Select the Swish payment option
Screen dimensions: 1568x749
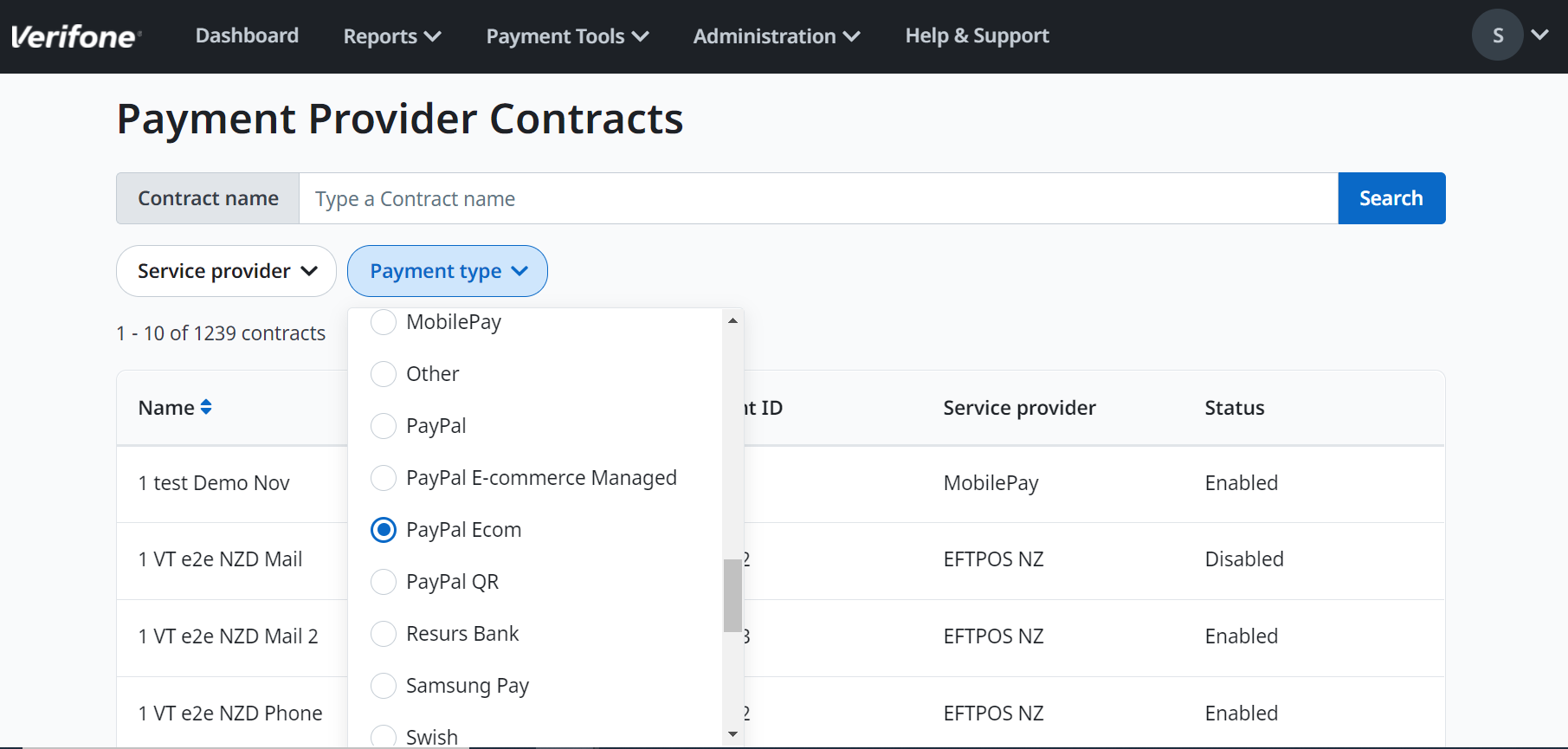(x=384, y=734)
